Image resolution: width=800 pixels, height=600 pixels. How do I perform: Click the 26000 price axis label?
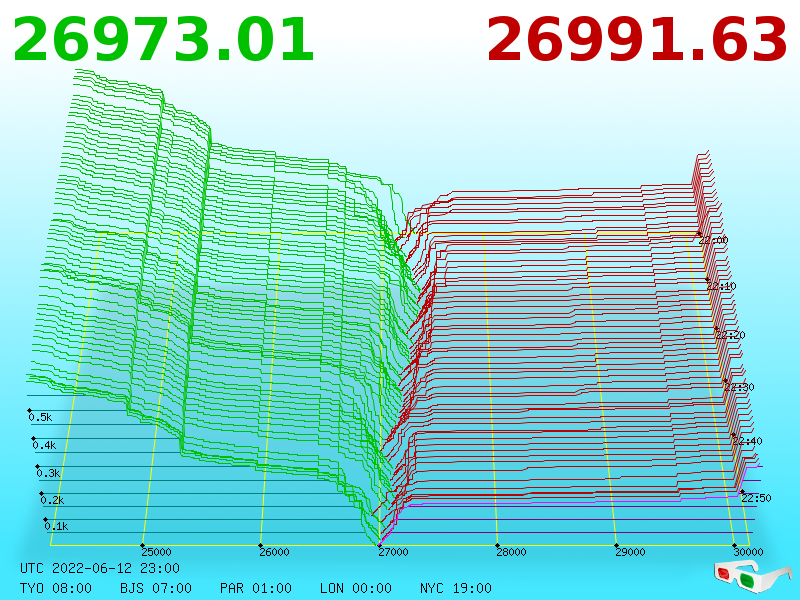(x=274, y=552)
